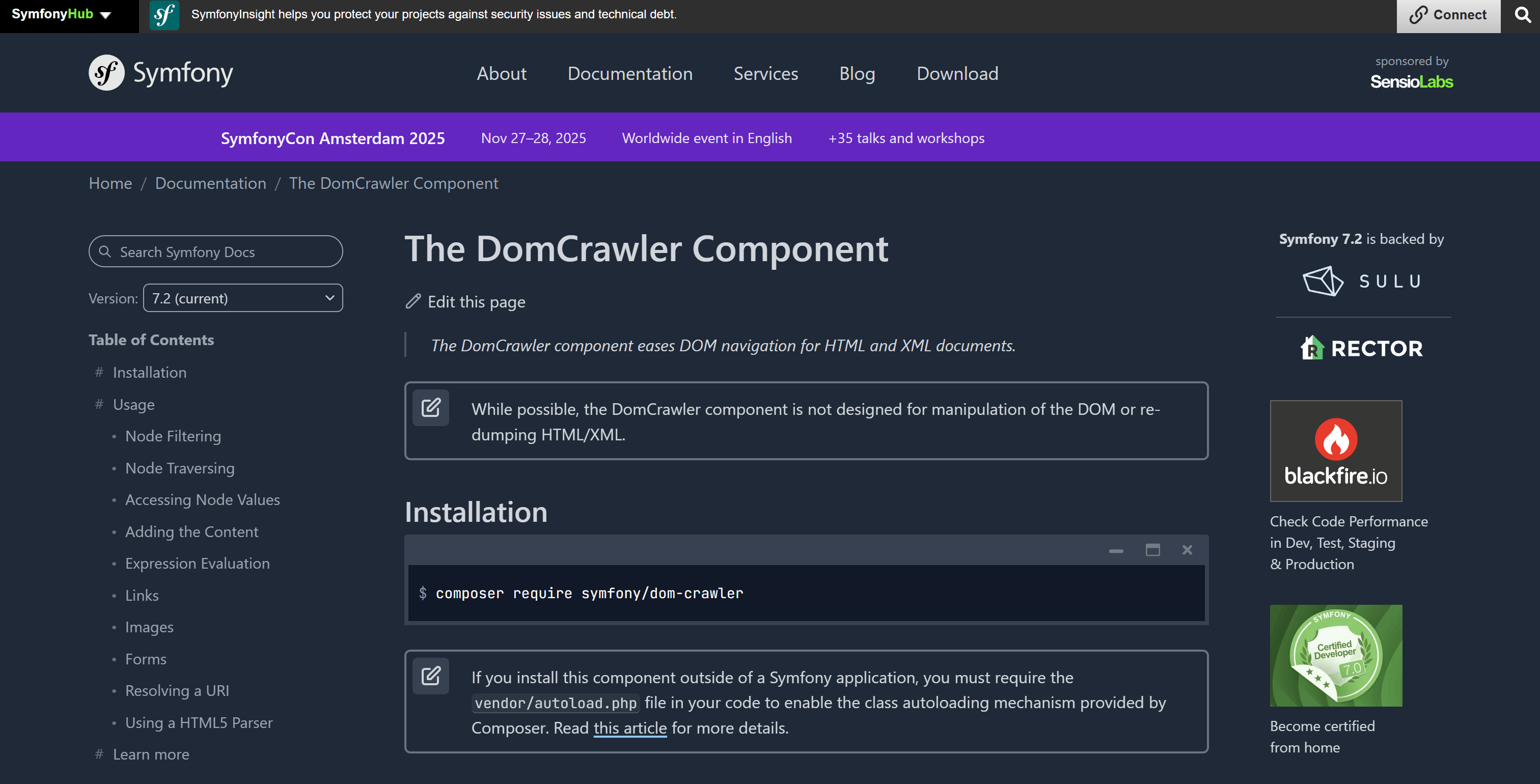Click the SymfonyInsight green logo icon
The width and height of the screenshot is (1540, 784).
point(164,15)
